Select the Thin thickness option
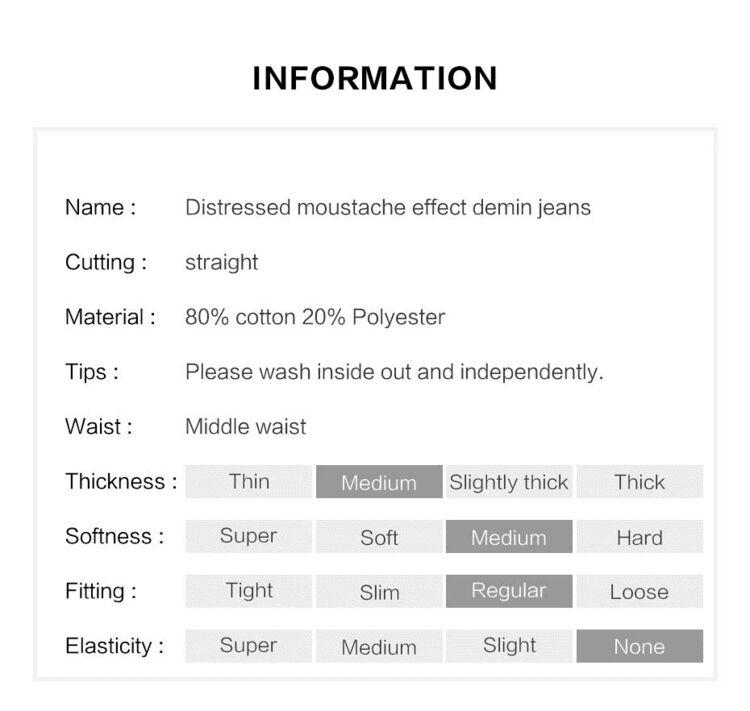 pyautogui.click(x=249, y=481)
